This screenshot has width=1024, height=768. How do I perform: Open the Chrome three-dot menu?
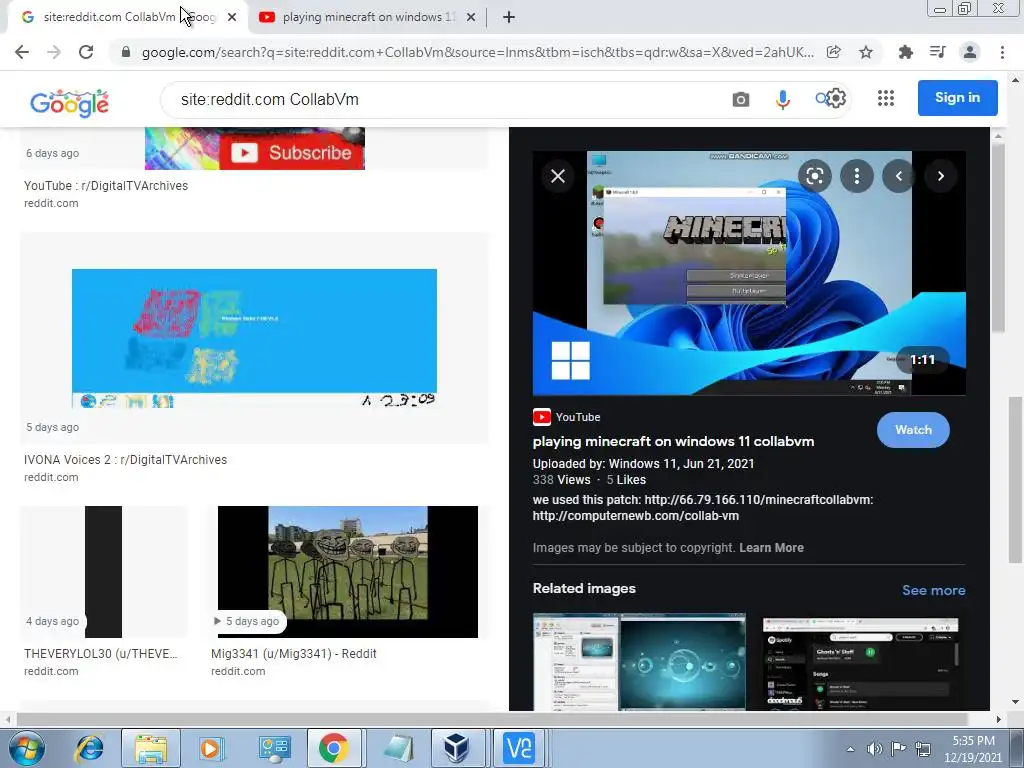pyautogui.click(x=1002, y=52)
